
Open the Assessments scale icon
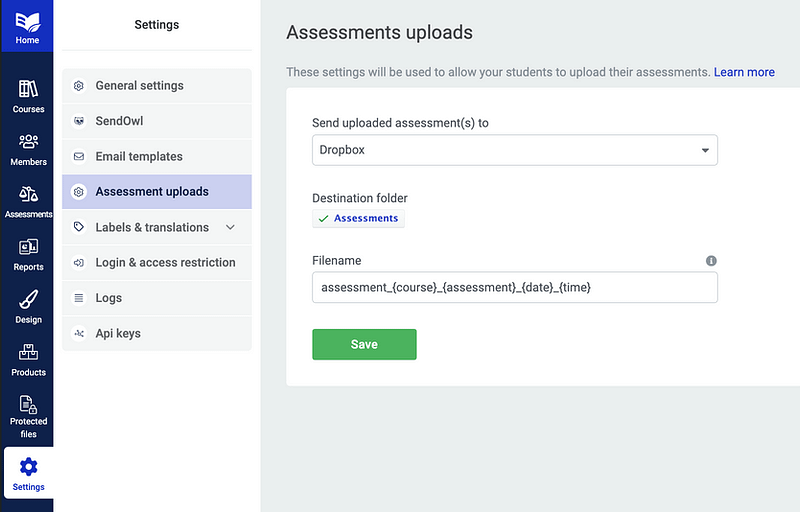28,194
